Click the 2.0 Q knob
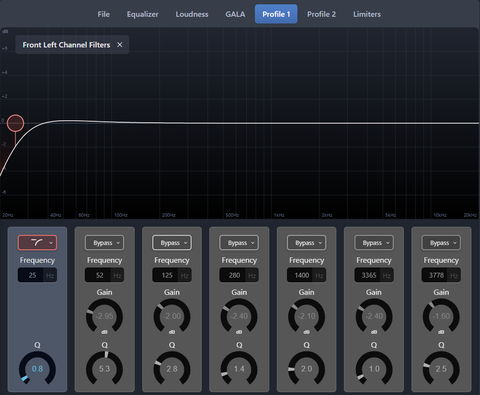 [x=306, y=369]
